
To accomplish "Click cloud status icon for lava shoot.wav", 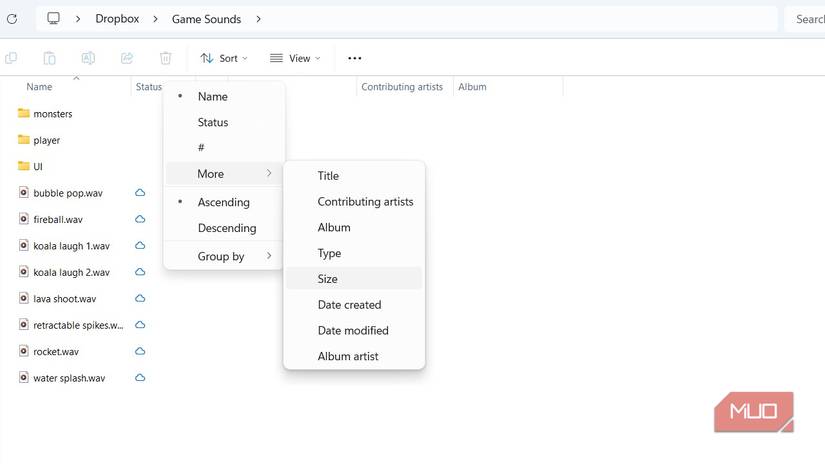I will 140,298.
